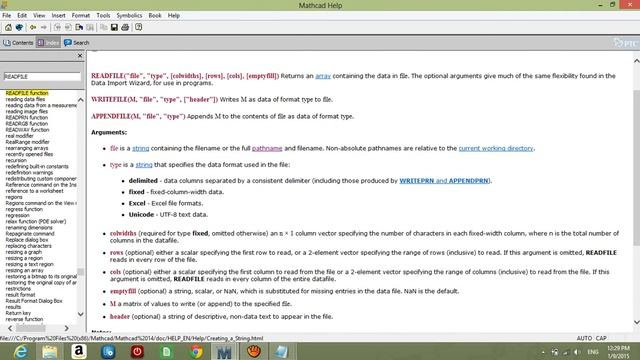This screenshot has height=360, width=640.
Task: Open the Format menu
Action: pos(81,16)
